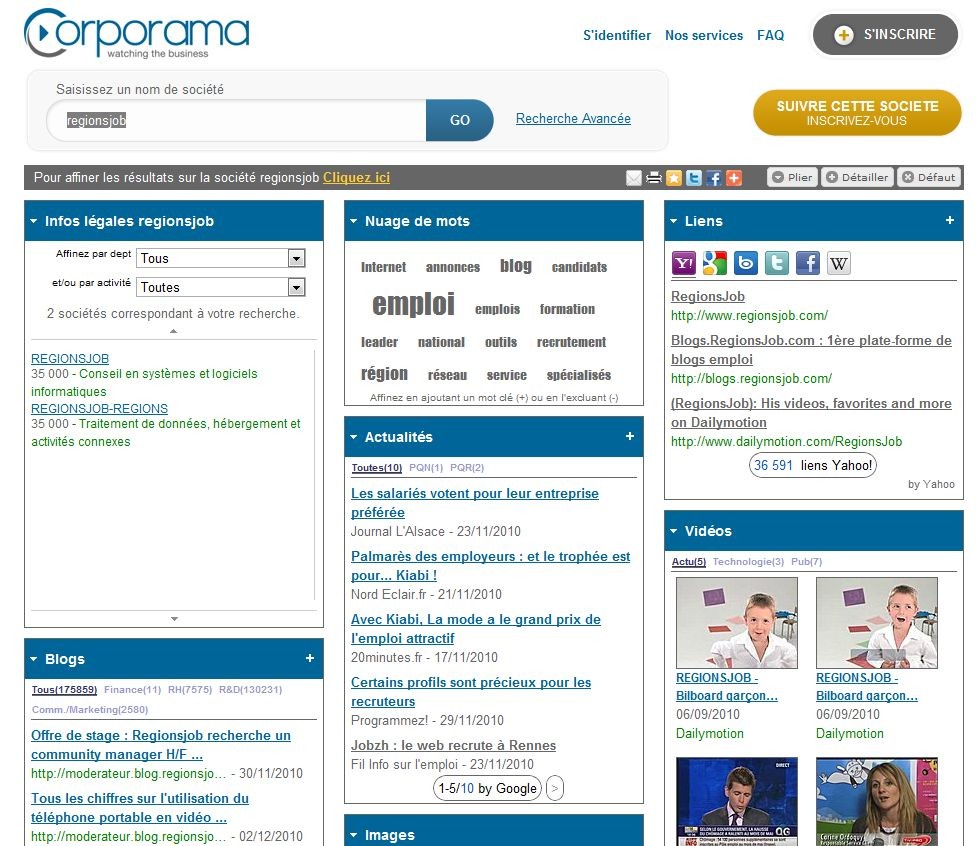This screenshot has width=978, height=846.
Task: Select RH(7575) blogs tab
Action: tap(190, 689)
